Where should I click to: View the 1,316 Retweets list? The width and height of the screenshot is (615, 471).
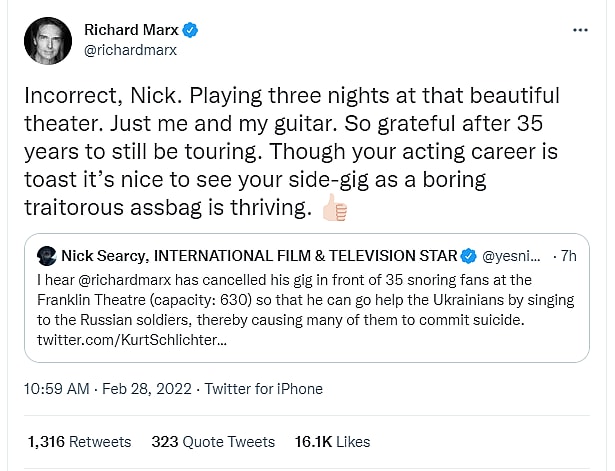[79, 441]
